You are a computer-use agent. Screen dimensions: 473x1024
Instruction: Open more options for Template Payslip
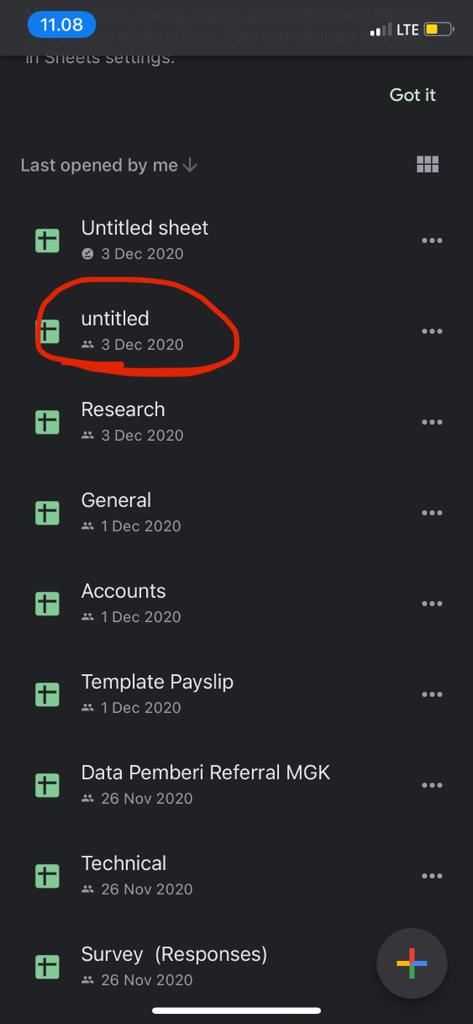(x=432, y=694)
